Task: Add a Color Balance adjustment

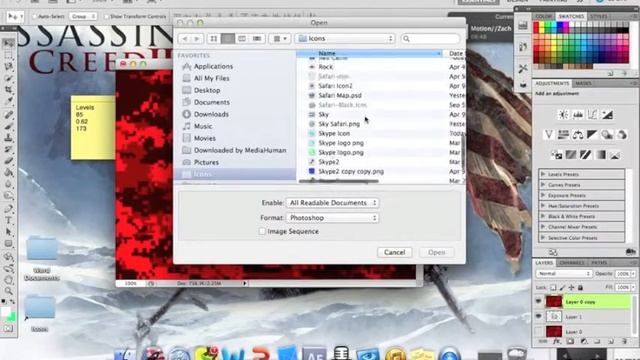Action: [578, 134]
